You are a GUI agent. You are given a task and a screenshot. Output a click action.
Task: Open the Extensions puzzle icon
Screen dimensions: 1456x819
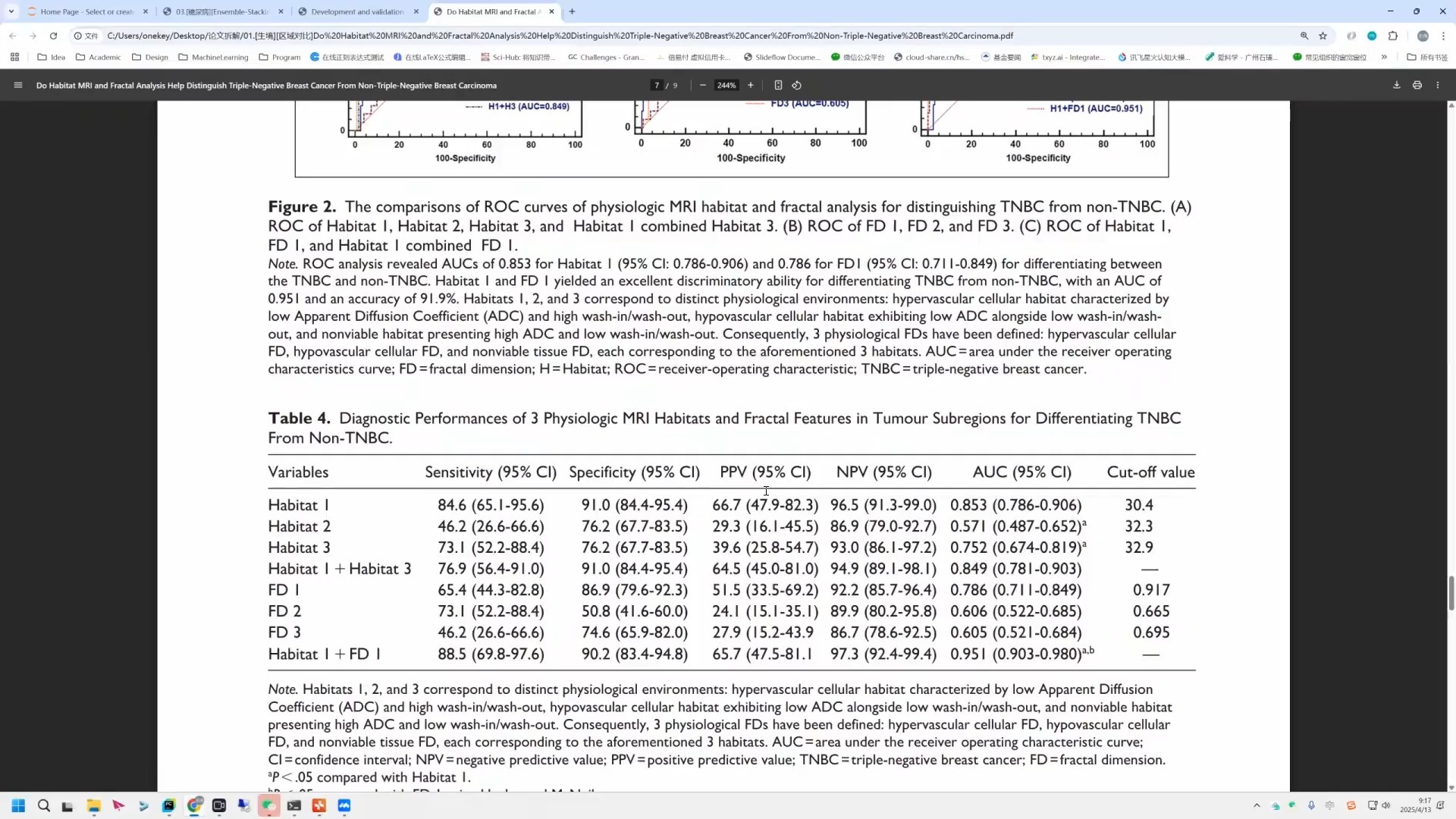pyautogui.click(x=1393, y=36)
